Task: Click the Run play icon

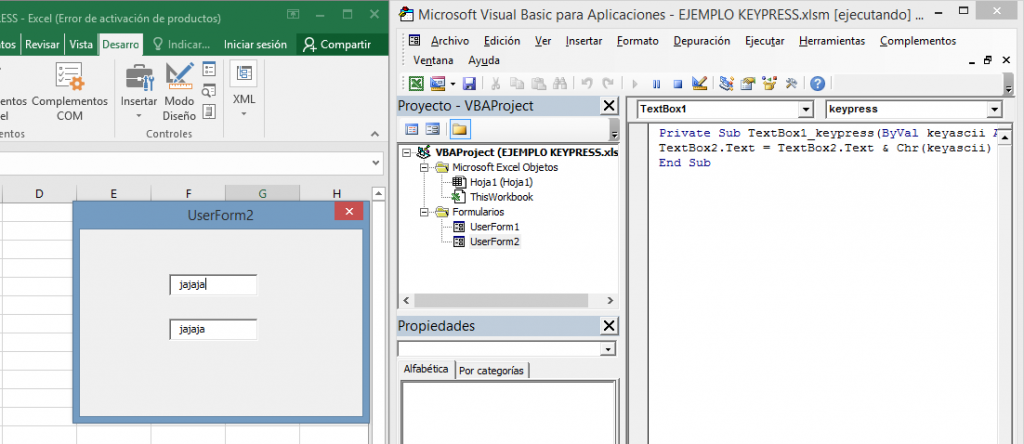Action: click(635, 84)
